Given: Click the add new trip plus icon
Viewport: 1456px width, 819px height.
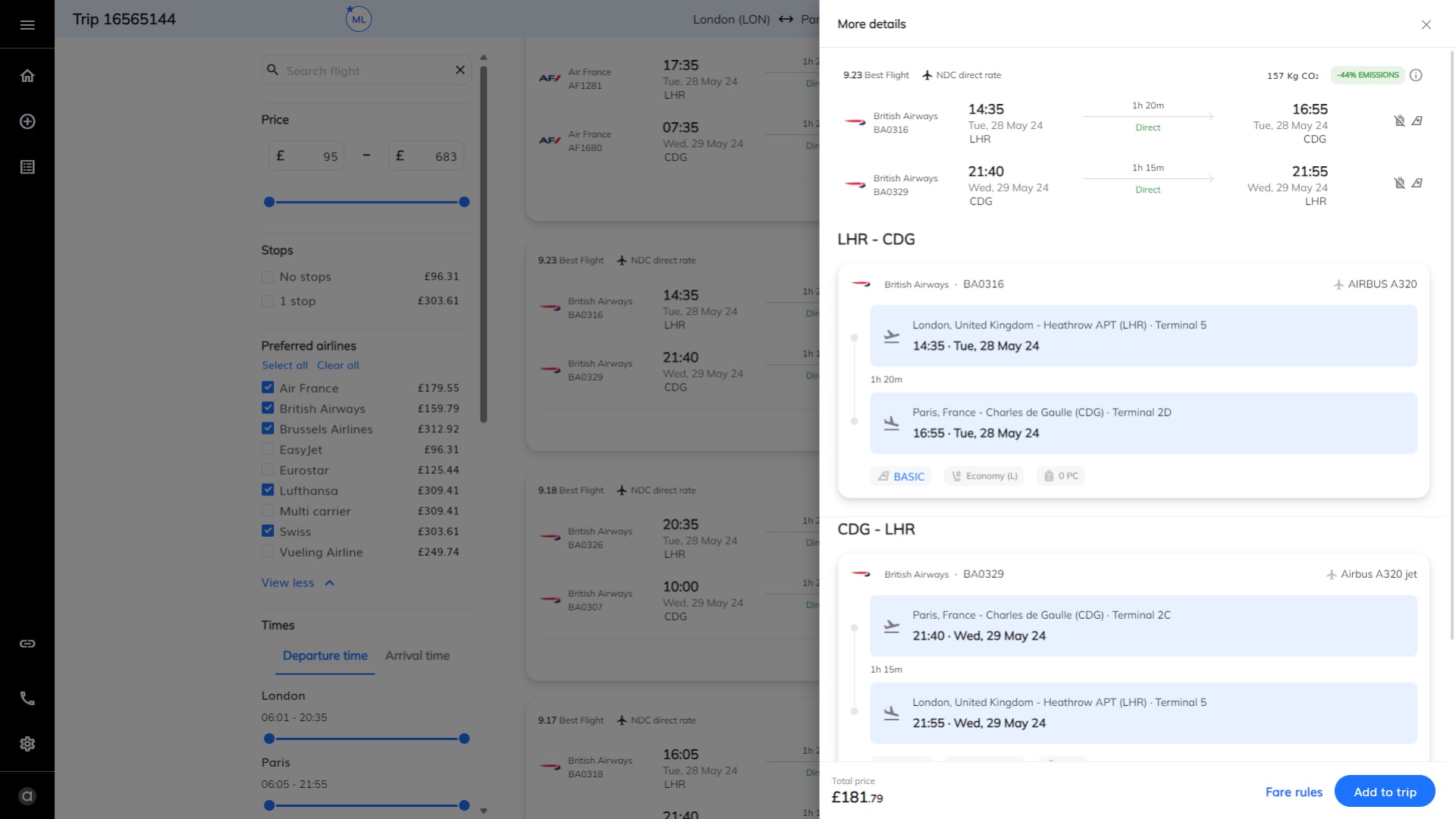Looking at the screenshot, I should coord(27,121).
